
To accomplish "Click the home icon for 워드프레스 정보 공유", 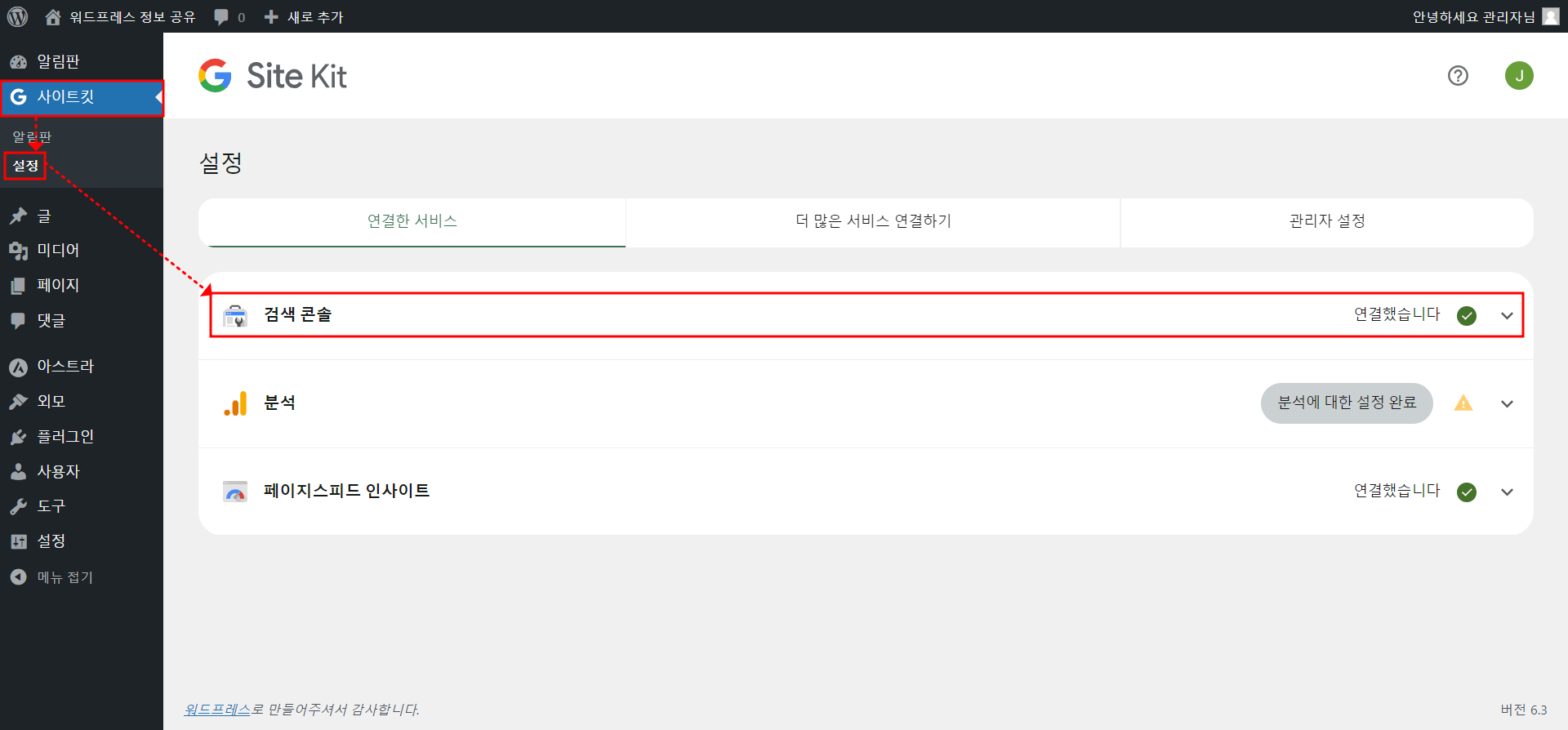I will pos(53,16).
